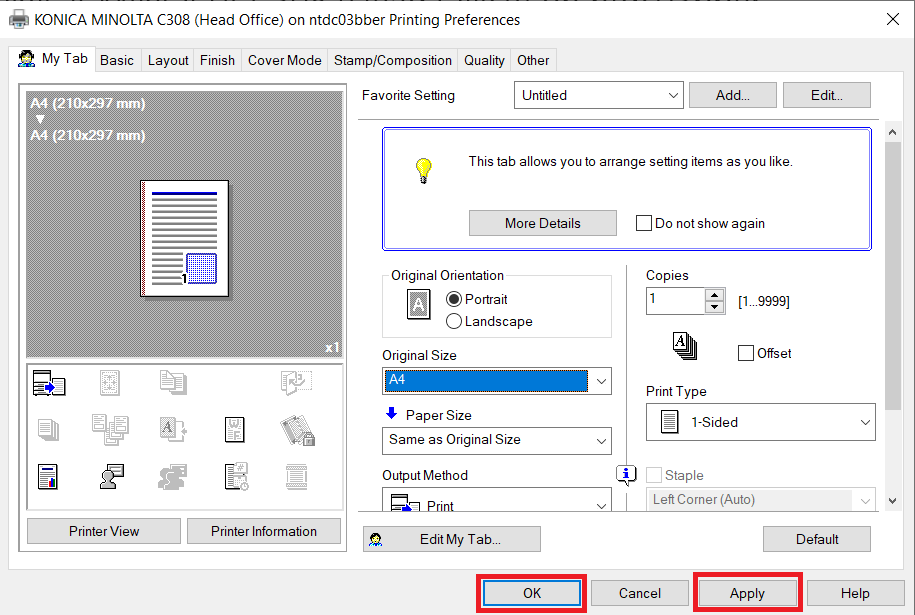Confirm settings with the OK button
Viewport: 915px width, 615px height.
(x=532, y=593)
